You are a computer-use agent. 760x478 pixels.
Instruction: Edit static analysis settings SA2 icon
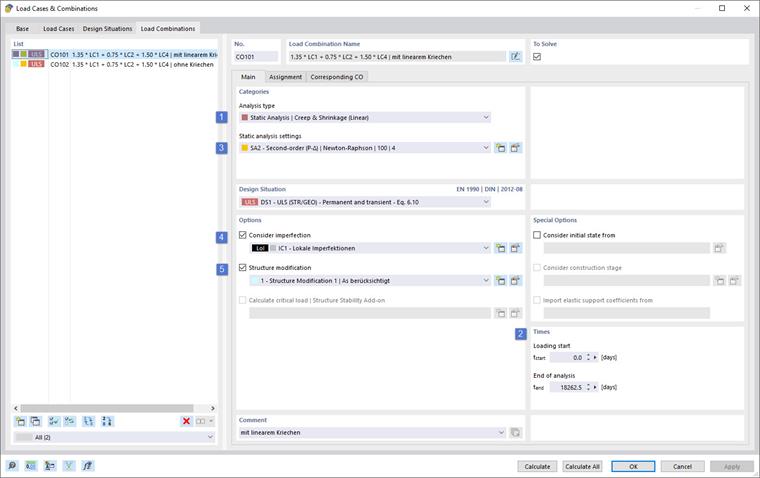(515, 148)
